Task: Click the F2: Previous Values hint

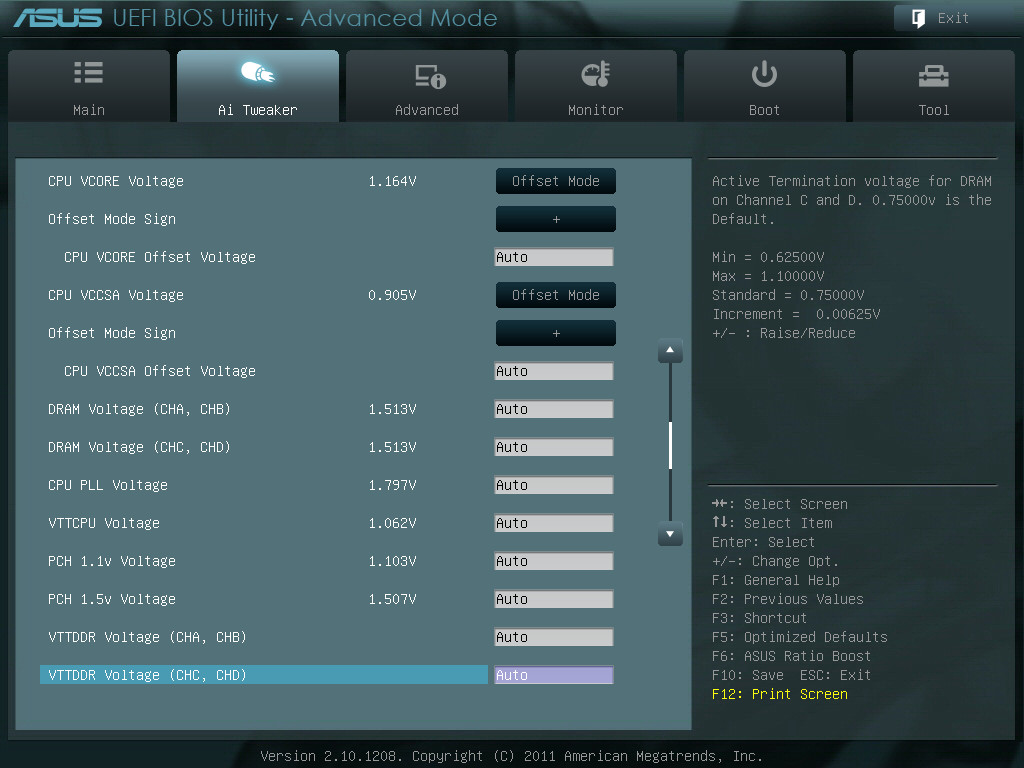Action: coord(788,599)
